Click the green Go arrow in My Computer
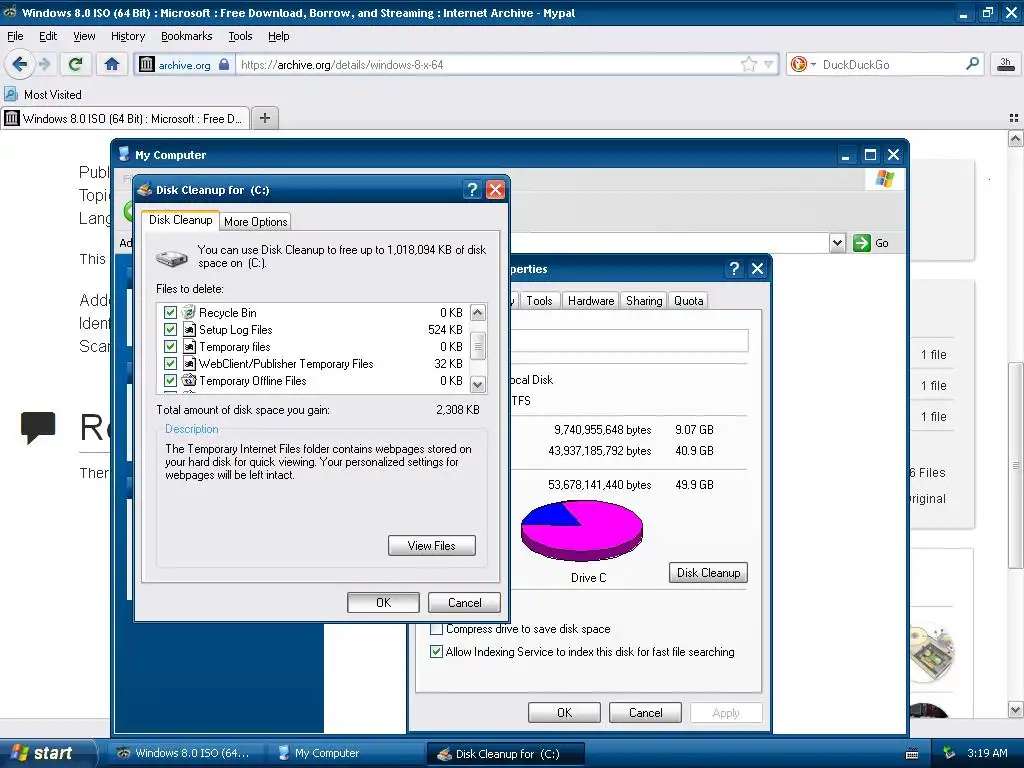The height and width of the screenshot is (768, 1024). pyautogui.click(x=862, y=243)
